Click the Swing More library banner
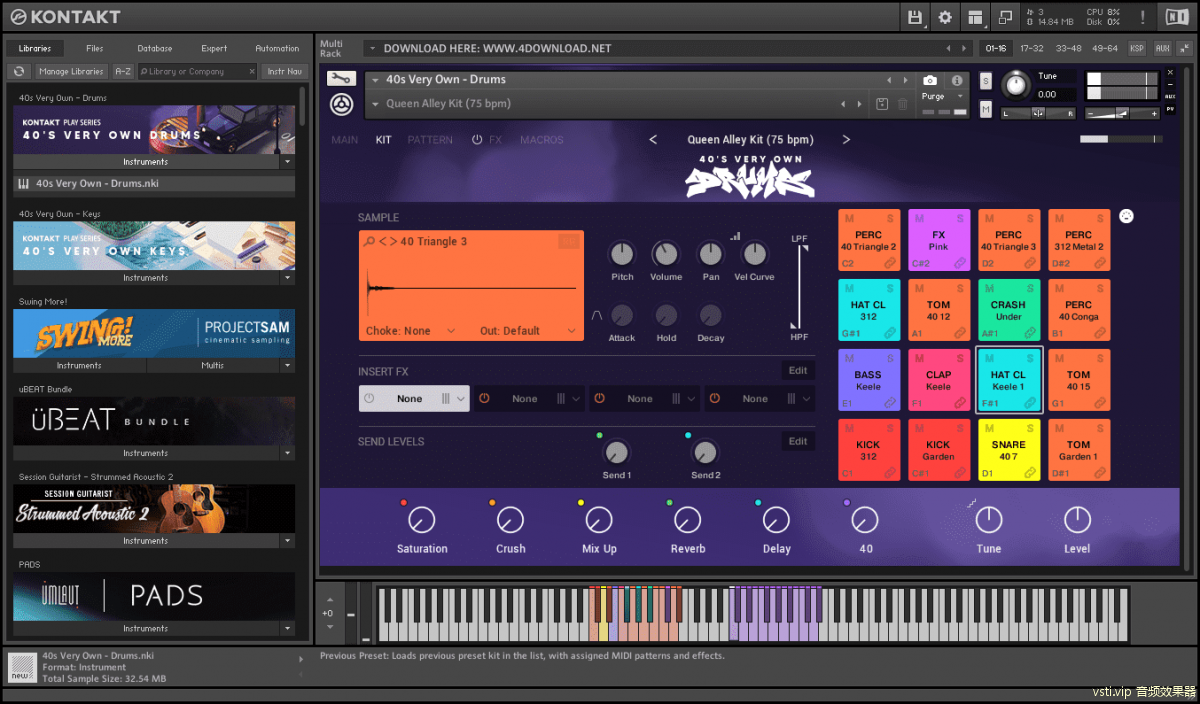Viewport: 1200px width, 704px height. tap(154, 333)
